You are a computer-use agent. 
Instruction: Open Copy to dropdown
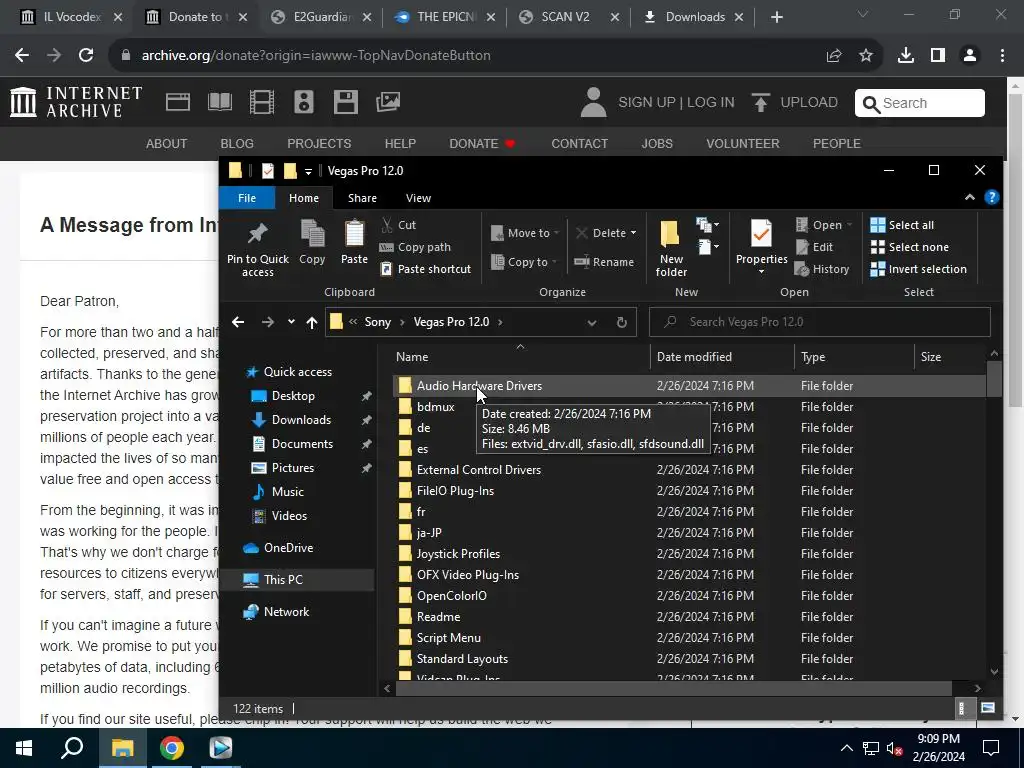[x=524, y=262]
